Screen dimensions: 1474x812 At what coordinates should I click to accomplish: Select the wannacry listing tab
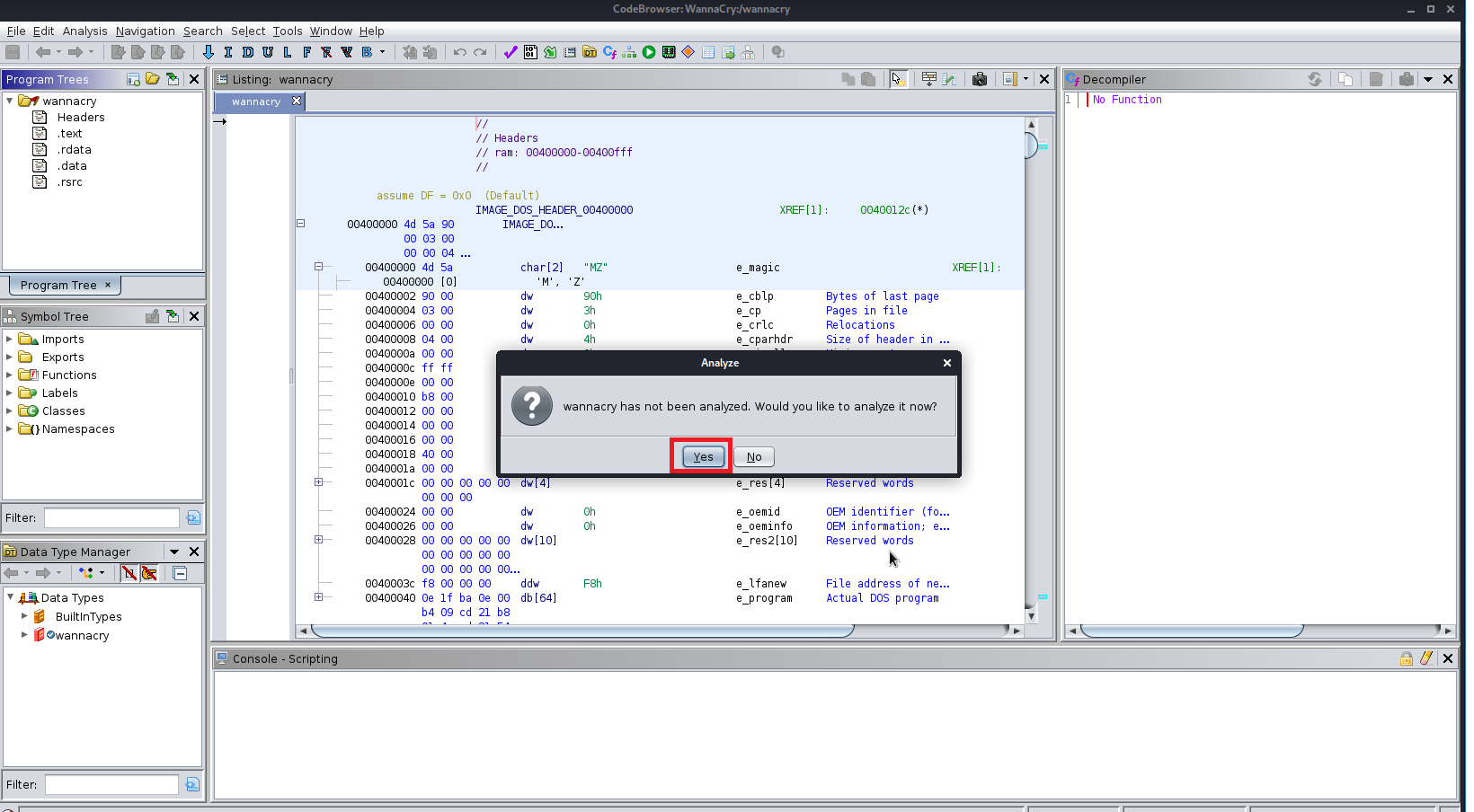256,101
